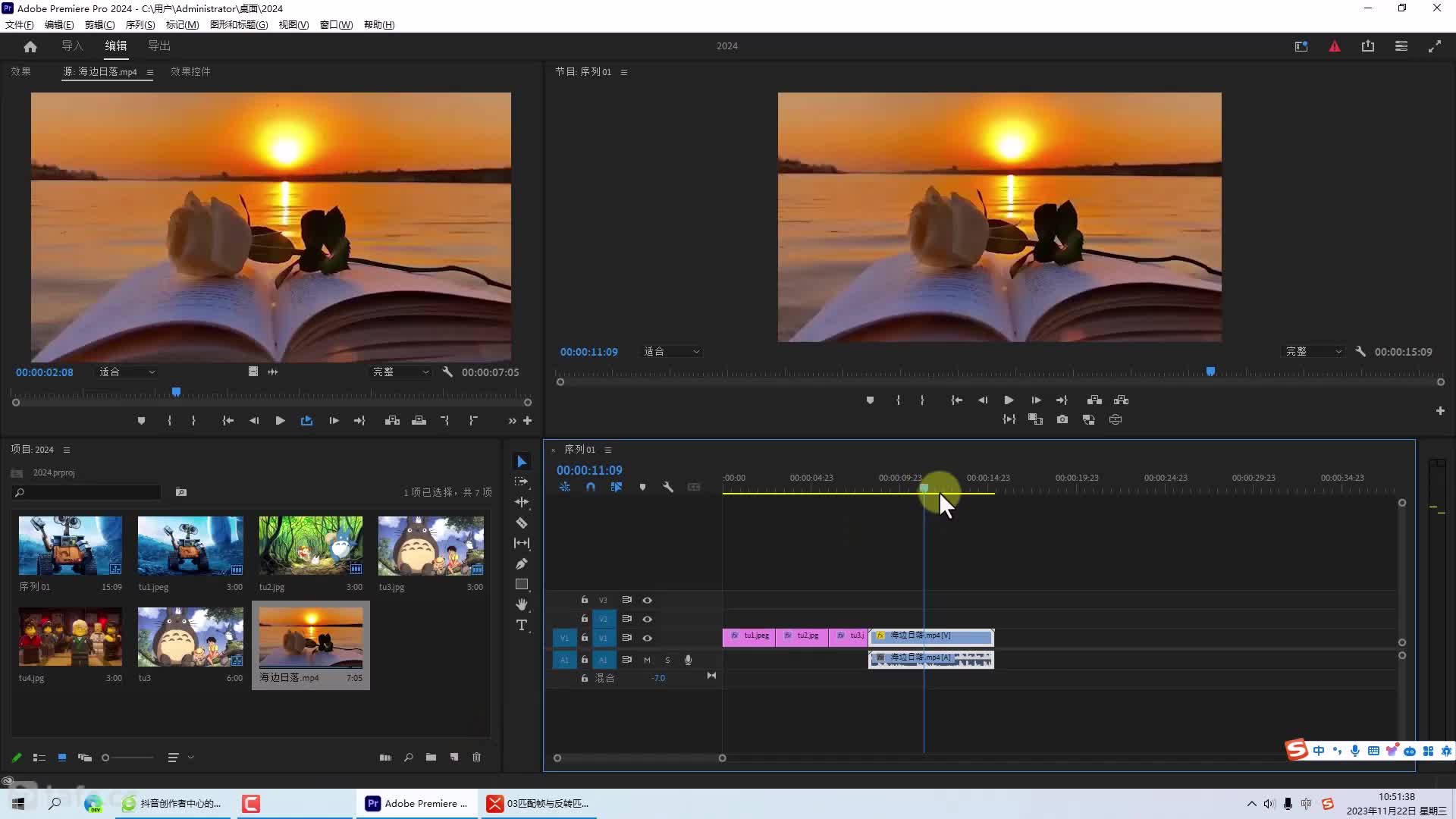The image size is (1456, 819).
Task: Switch project panel to icon view
Action: 62,757
